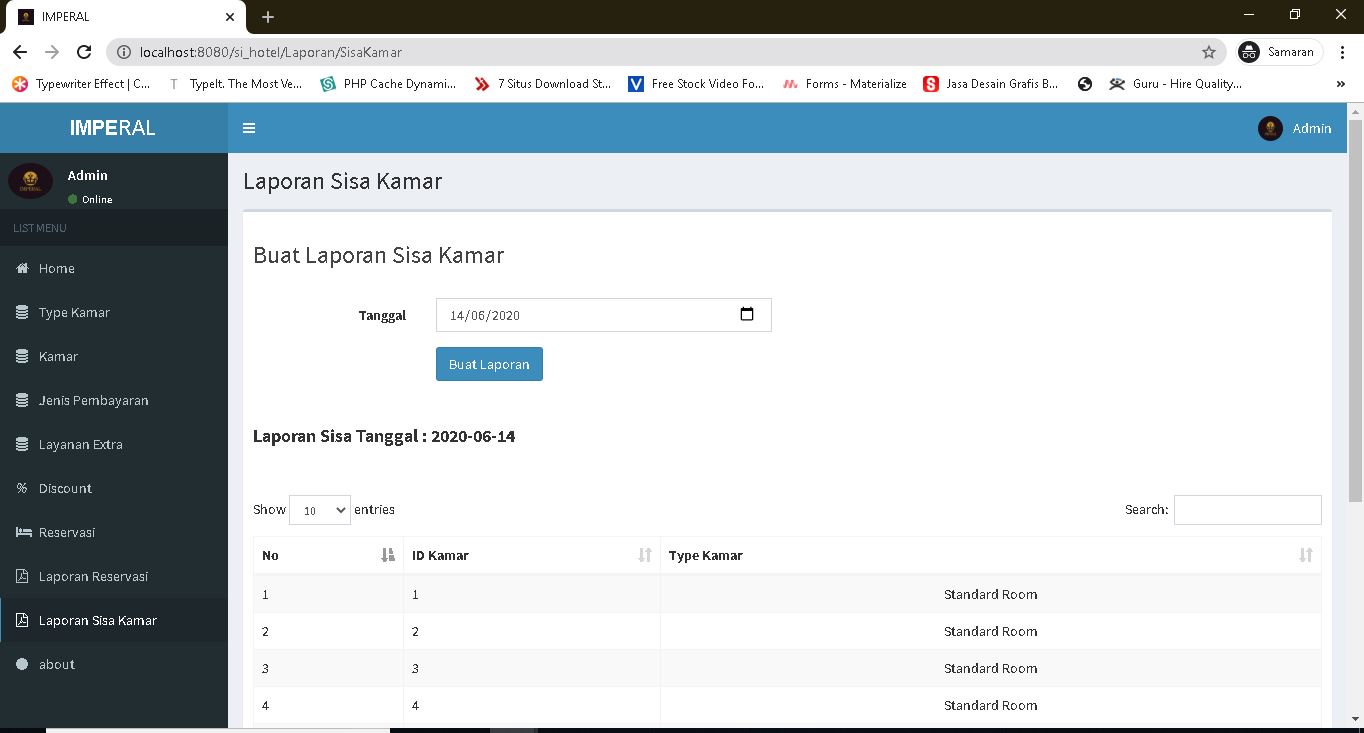The image size is (1364, 733).
Task: Open Type Kamar via its sidebar icon
Action: pyautogui.click(x=21, y=312)
